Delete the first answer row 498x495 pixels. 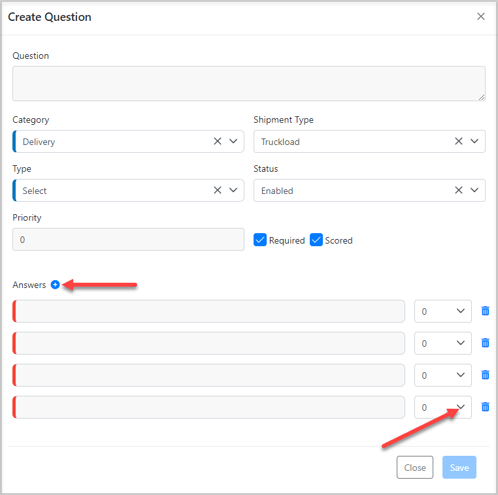[485, 311]
